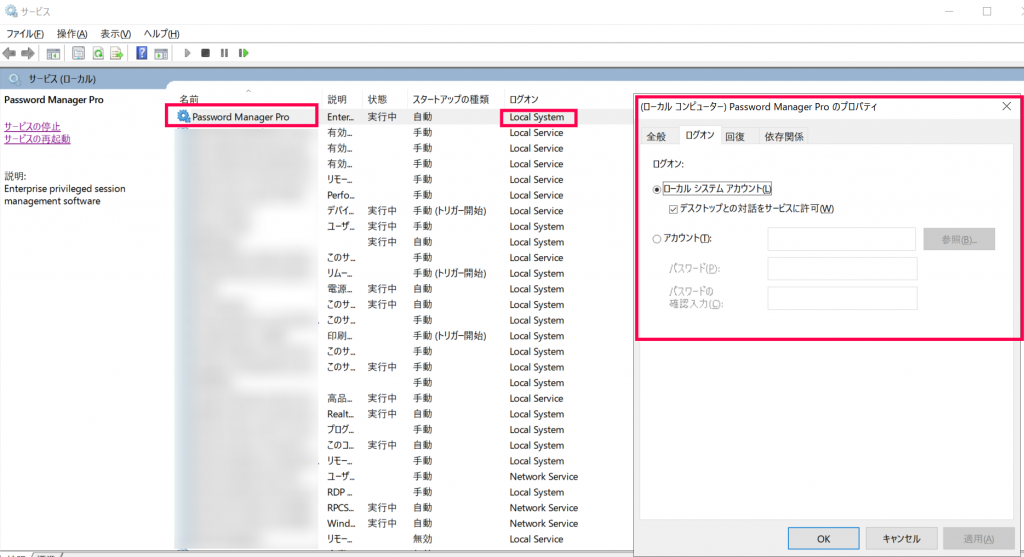Sort list by 名前 column header
The width and height of the screenshot is (1024, 557).
189,99
